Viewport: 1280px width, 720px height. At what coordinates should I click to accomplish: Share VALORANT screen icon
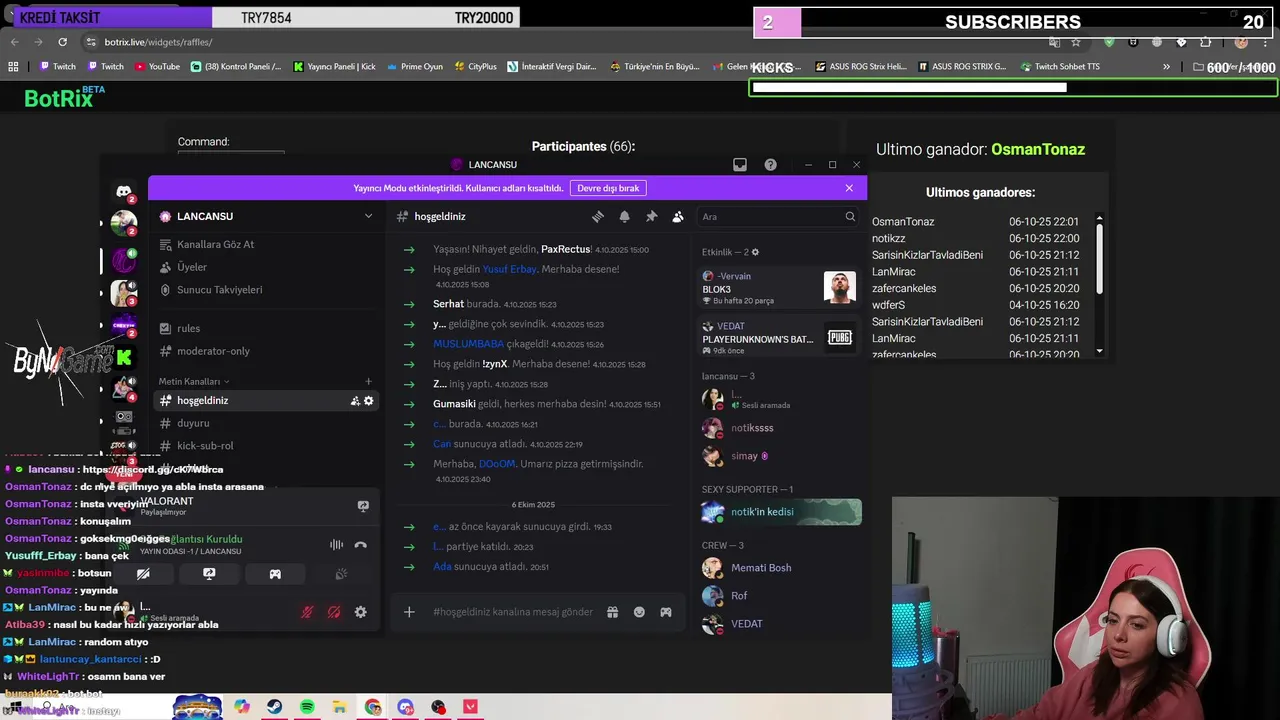(363, 506)
